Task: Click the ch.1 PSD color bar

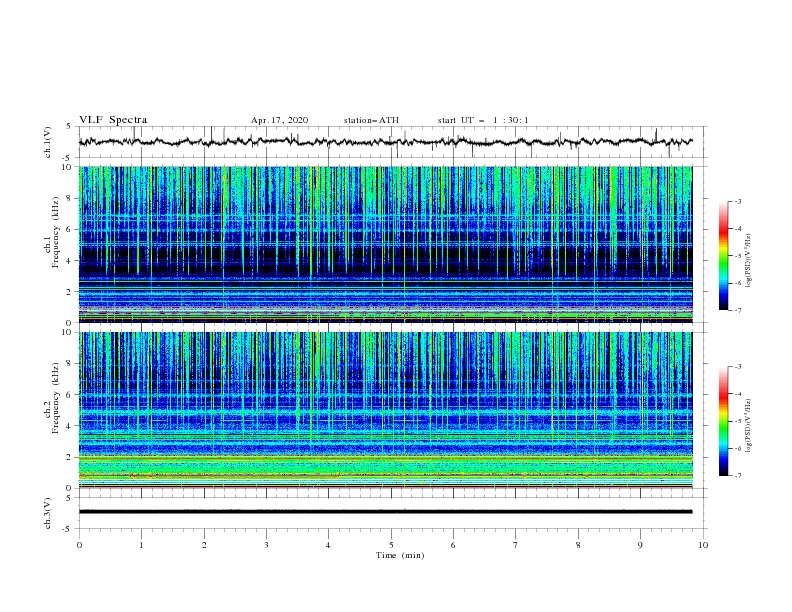Action: (723, 256)
